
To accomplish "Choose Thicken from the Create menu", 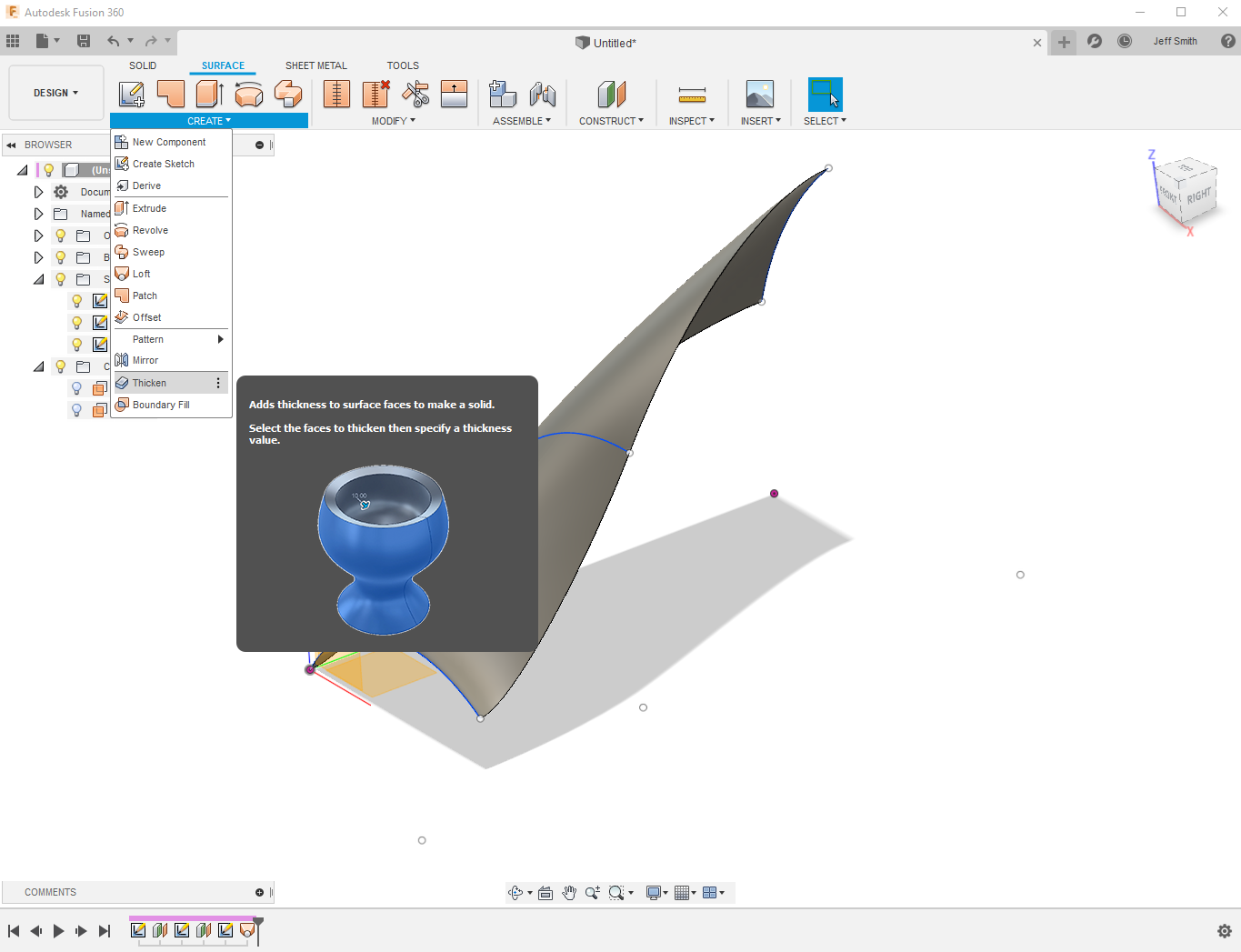I will [149, 383].
